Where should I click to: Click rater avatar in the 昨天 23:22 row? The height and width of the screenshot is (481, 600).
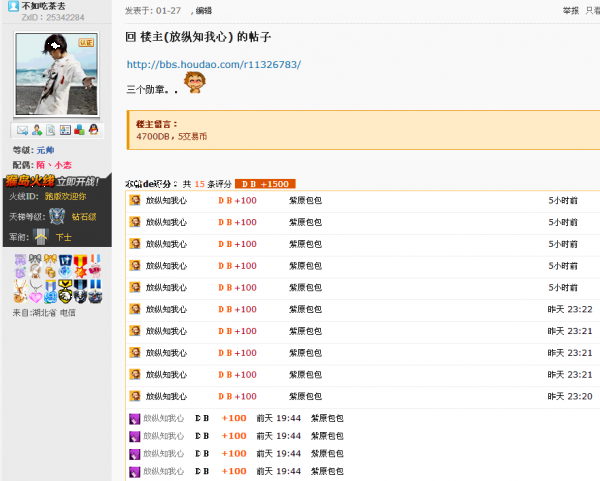click(x=135, y=309)
